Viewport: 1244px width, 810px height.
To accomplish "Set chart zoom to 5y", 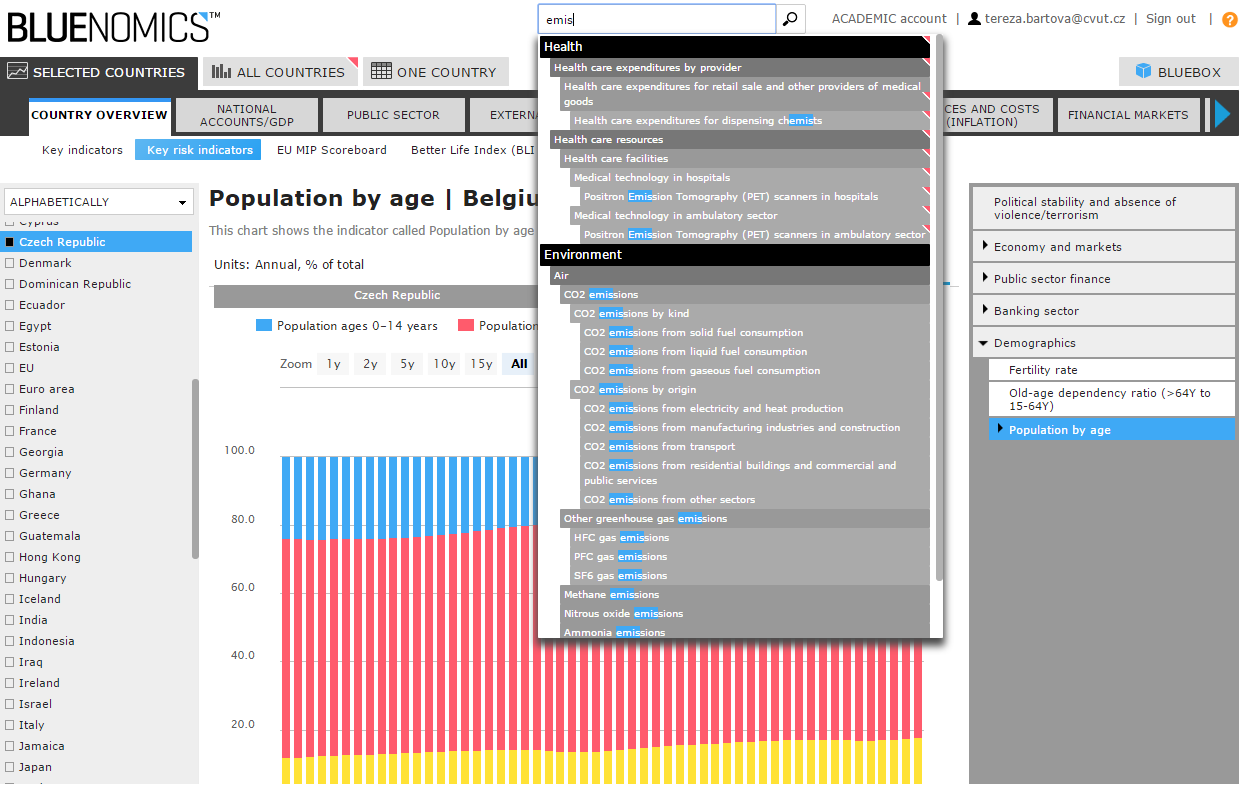I will coord(407,364).
